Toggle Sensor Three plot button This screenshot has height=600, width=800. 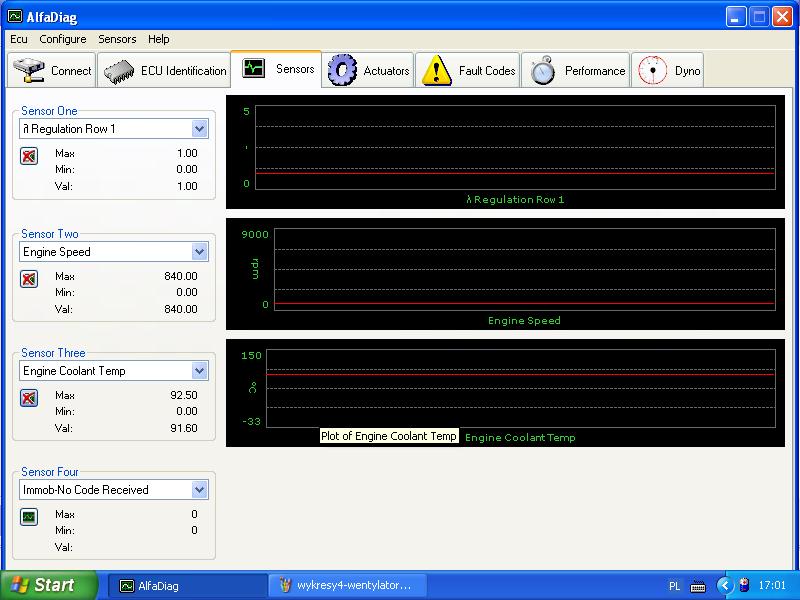click(29, 398)
